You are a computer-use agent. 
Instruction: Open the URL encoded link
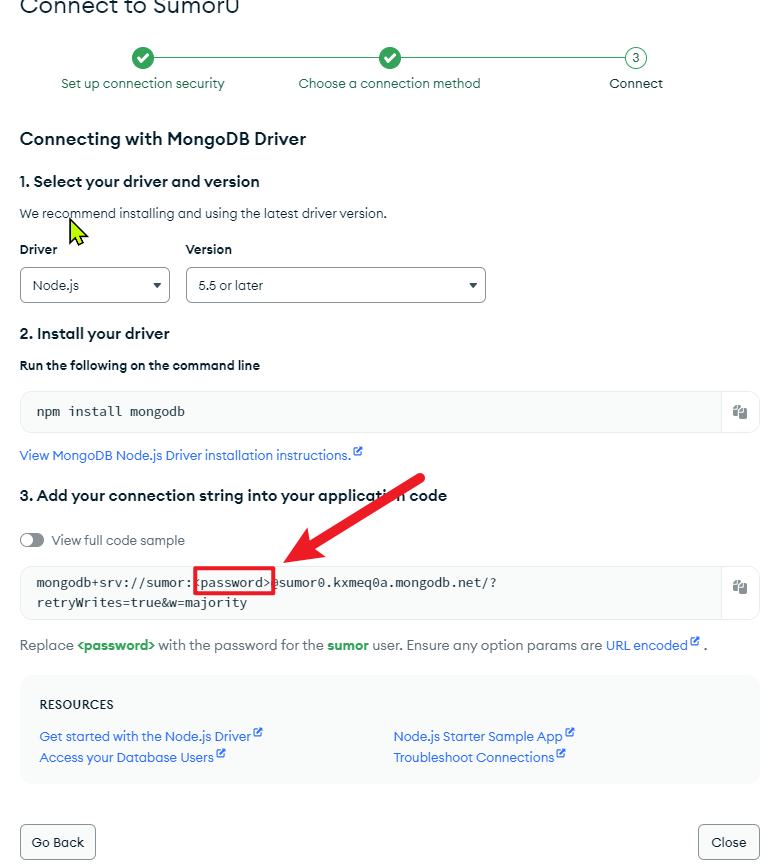pos(652,645)
